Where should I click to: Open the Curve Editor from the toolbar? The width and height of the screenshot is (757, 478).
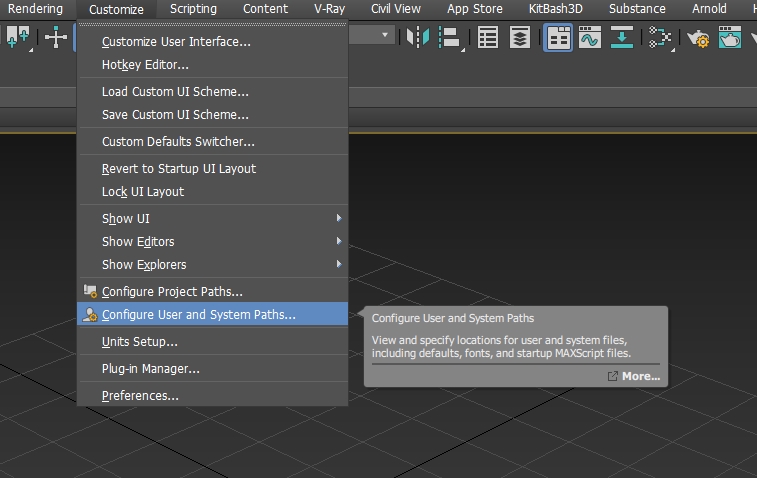click(590, 38)
